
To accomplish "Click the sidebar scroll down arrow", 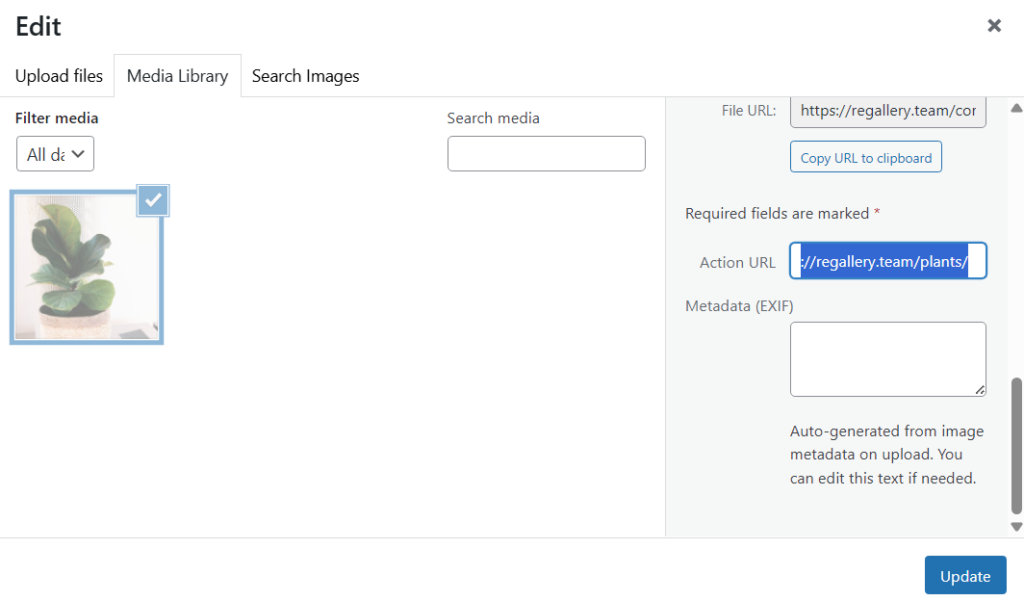I will pos(1016,526).
